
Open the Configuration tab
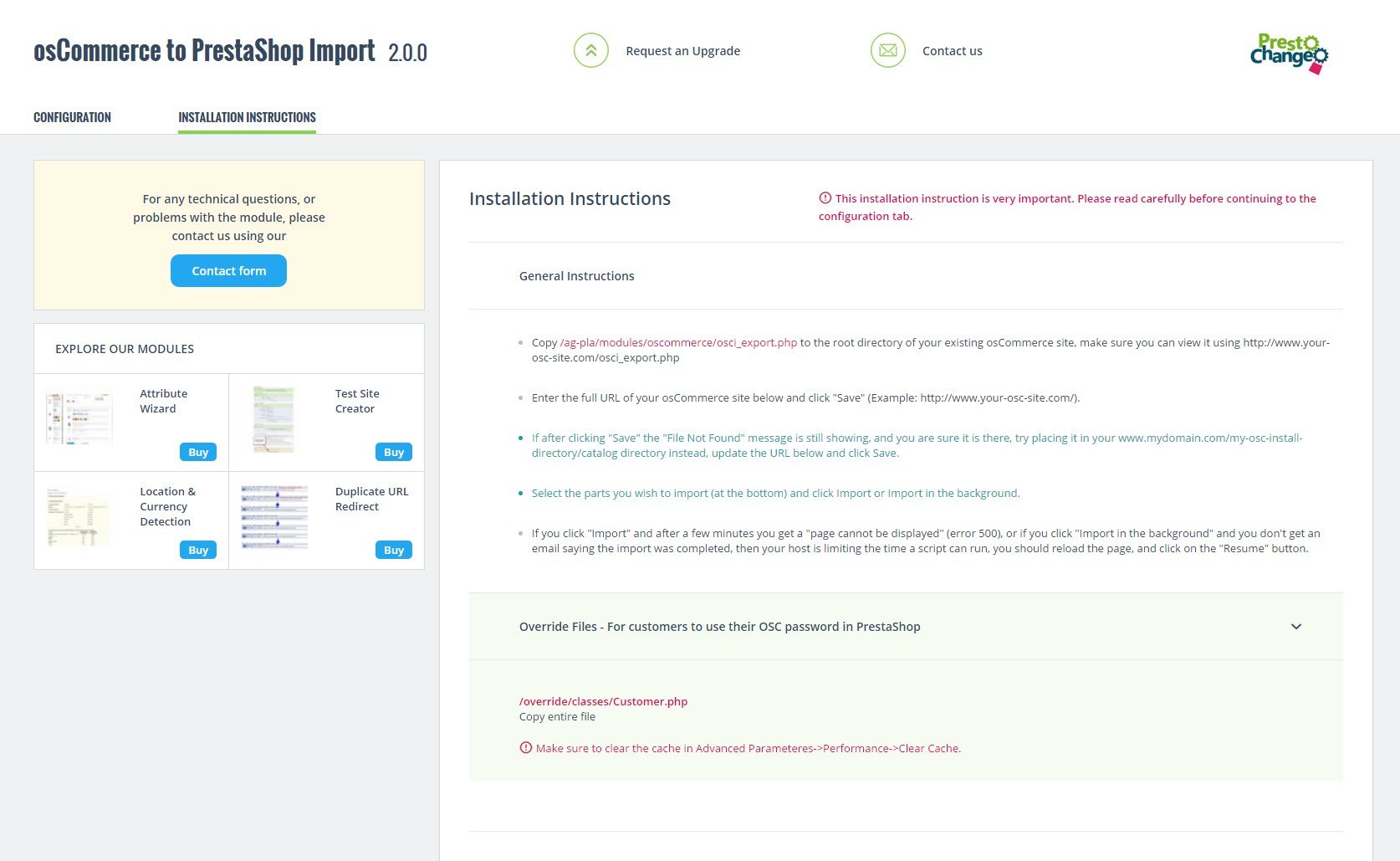tap(72, 117)
